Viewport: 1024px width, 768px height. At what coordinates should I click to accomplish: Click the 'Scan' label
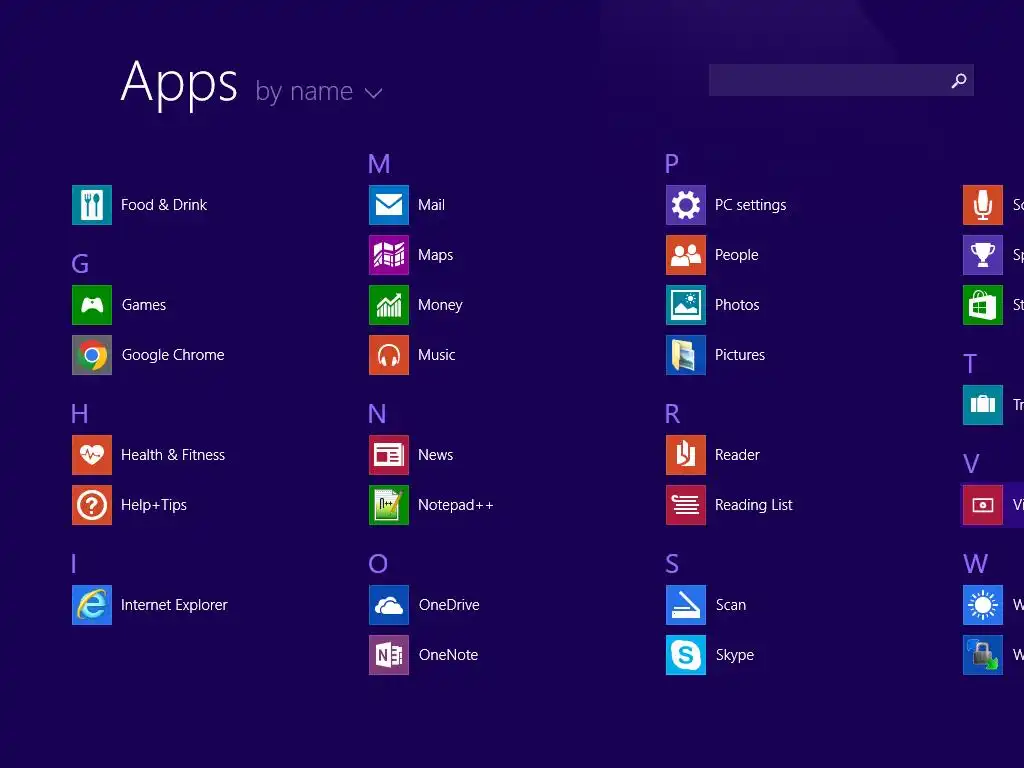coord(731,605)
